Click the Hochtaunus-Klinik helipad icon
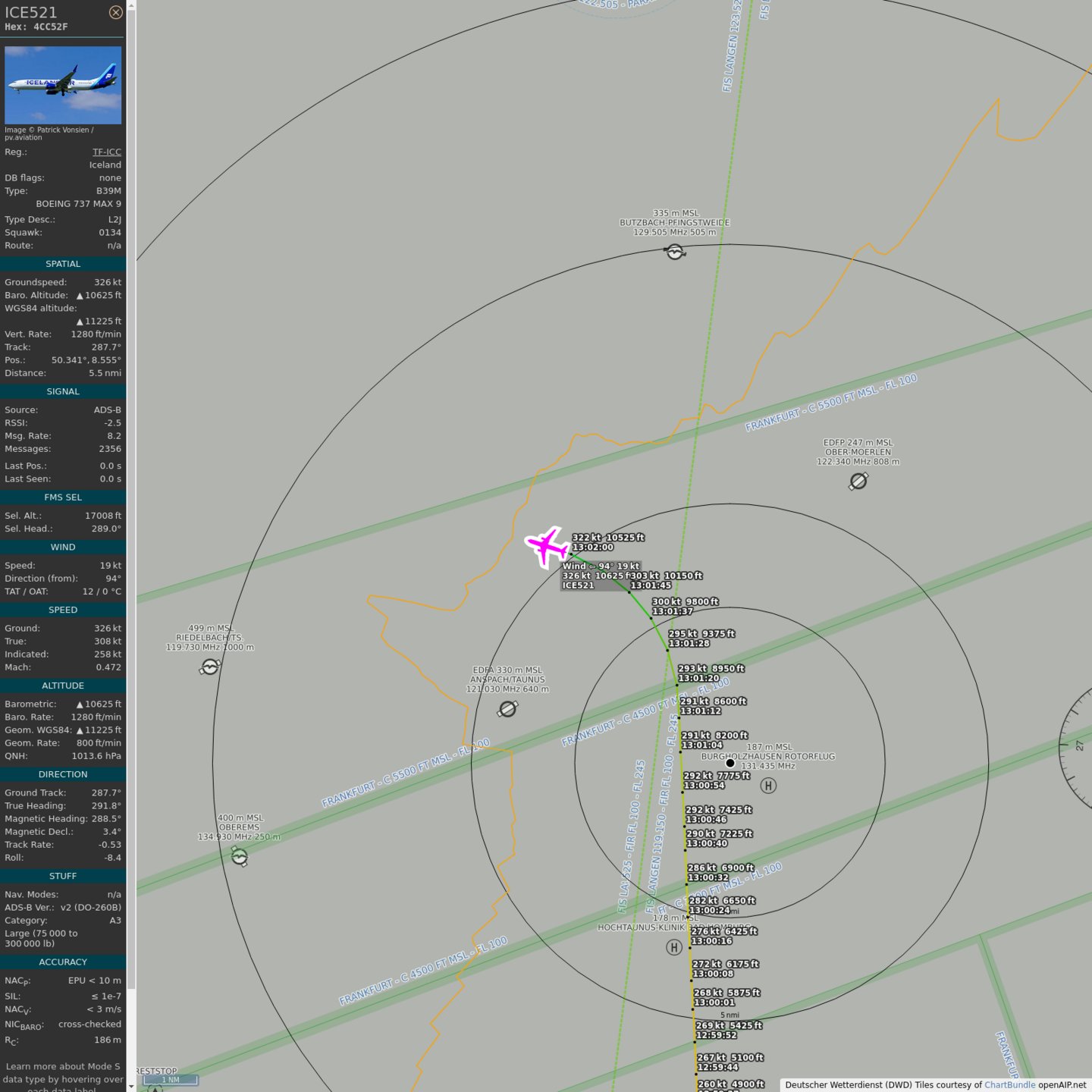 (x=673, y=947)
